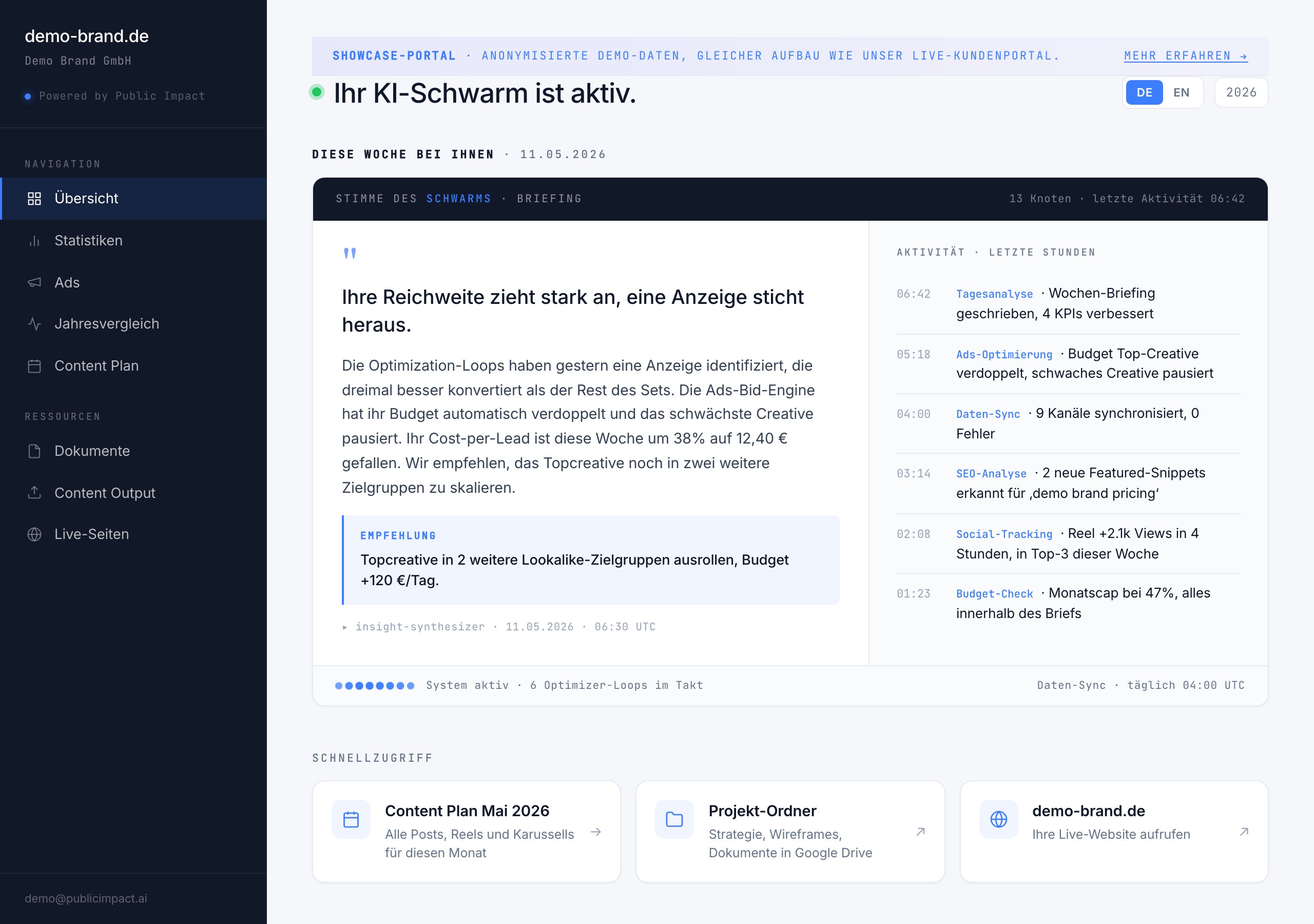The image size is (1314, 924).
Task: Click the Ads-Optimierung activity tag
Action: [x=1004, y=355]
